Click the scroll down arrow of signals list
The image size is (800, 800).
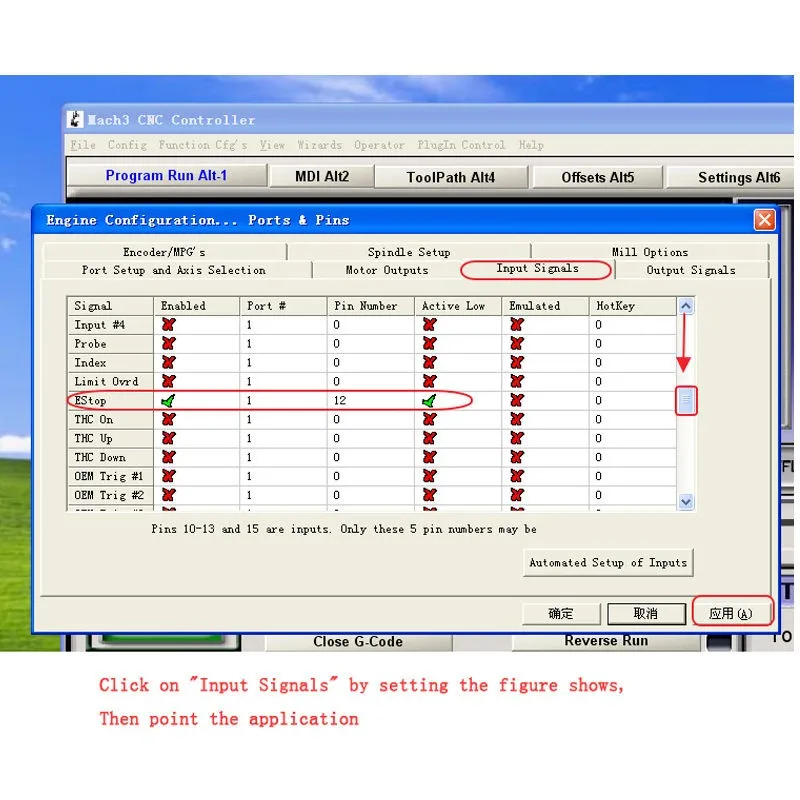(686, 502)
